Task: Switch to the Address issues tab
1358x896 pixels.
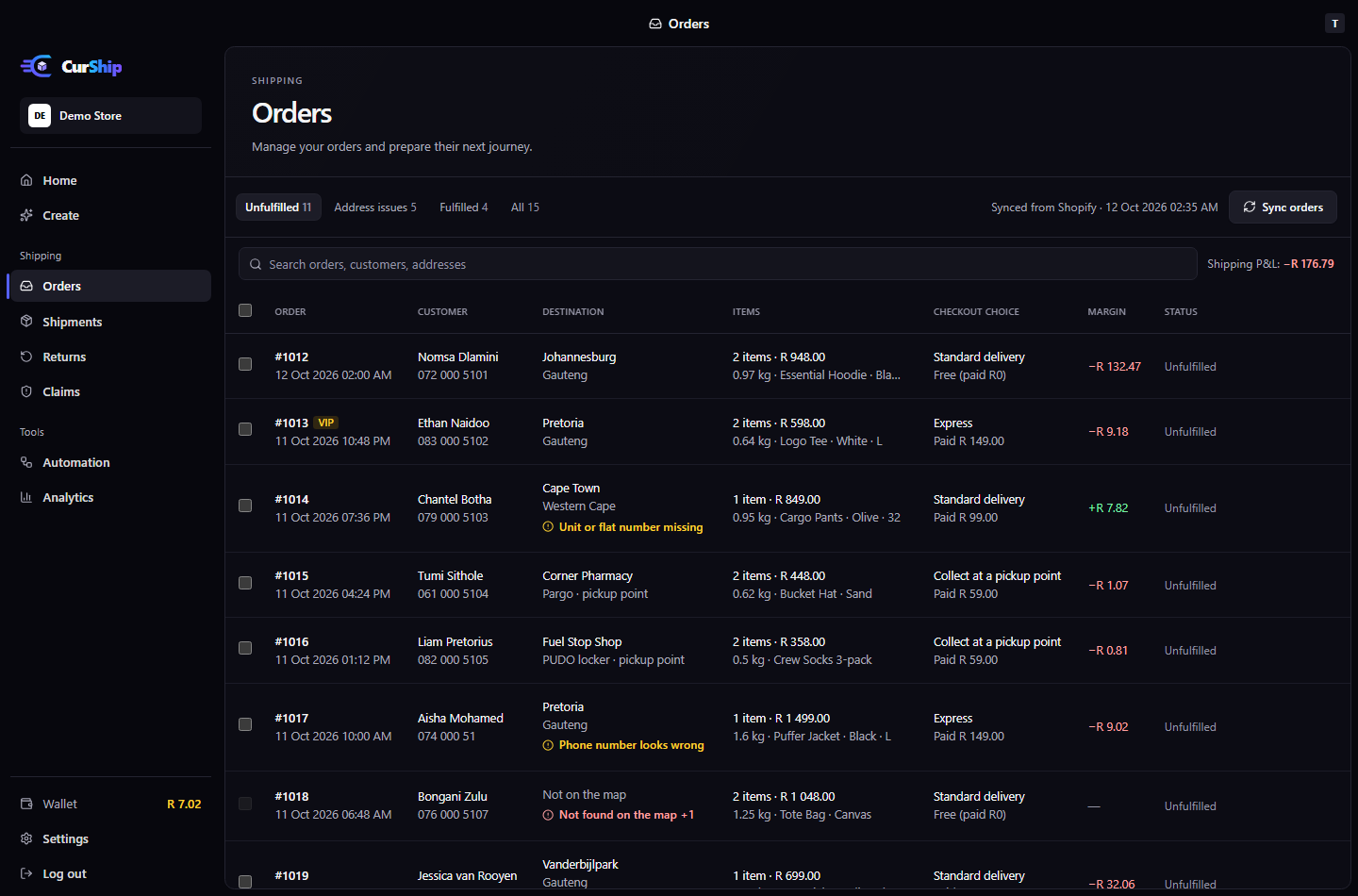Action: coord(375,207)
